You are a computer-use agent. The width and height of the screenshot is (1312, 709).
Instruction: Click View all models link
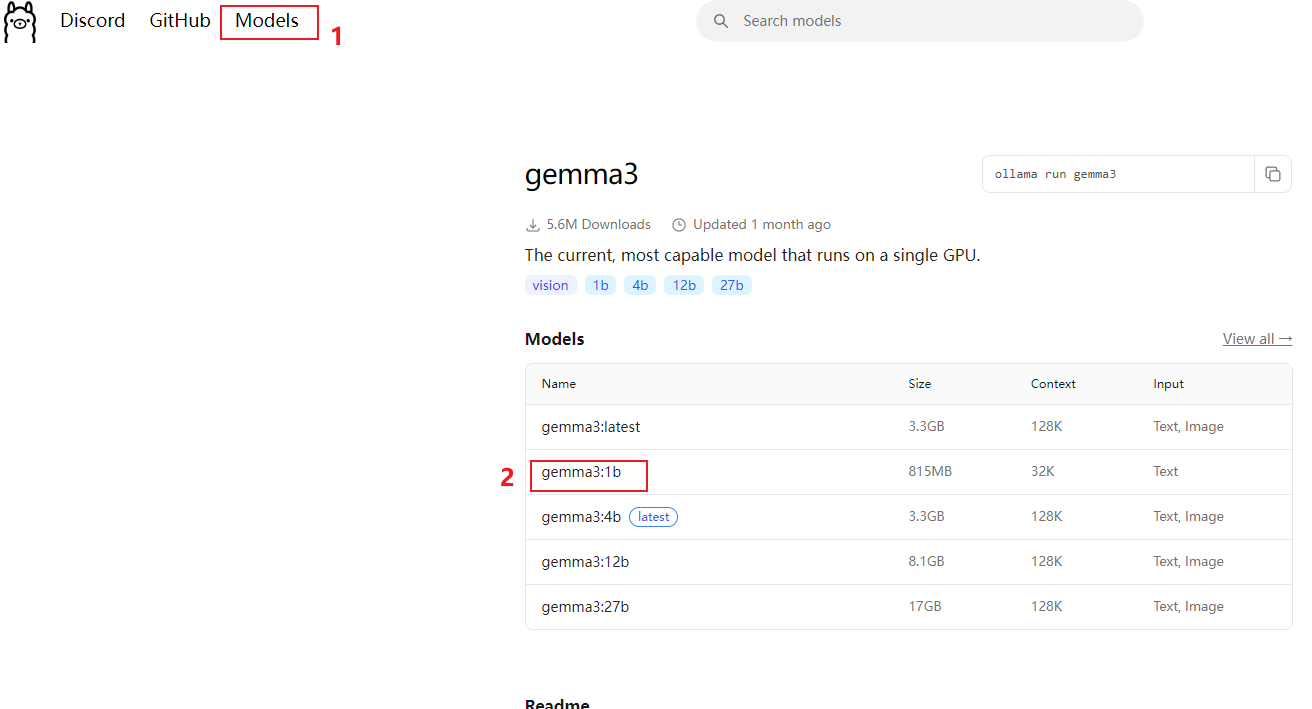[1257, 339]
